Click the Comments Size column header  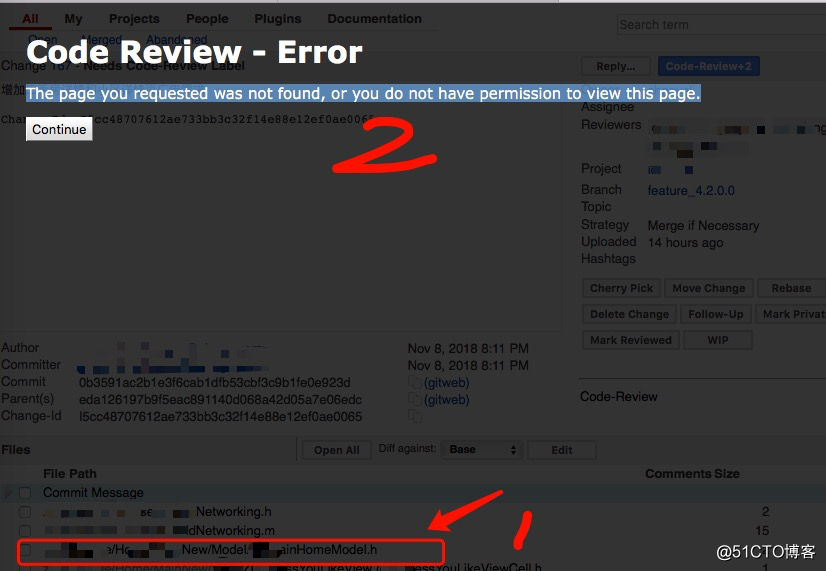692,474
